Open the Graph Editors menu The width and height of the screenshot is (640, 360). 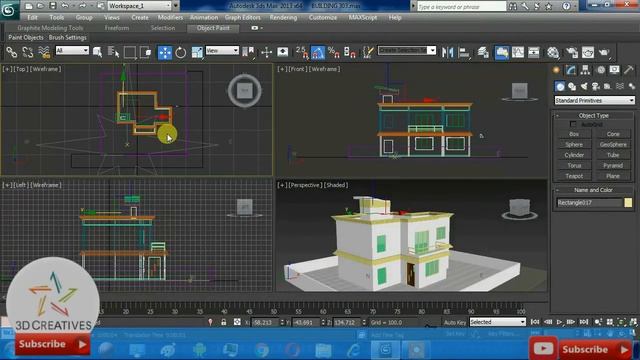(242, 18)
